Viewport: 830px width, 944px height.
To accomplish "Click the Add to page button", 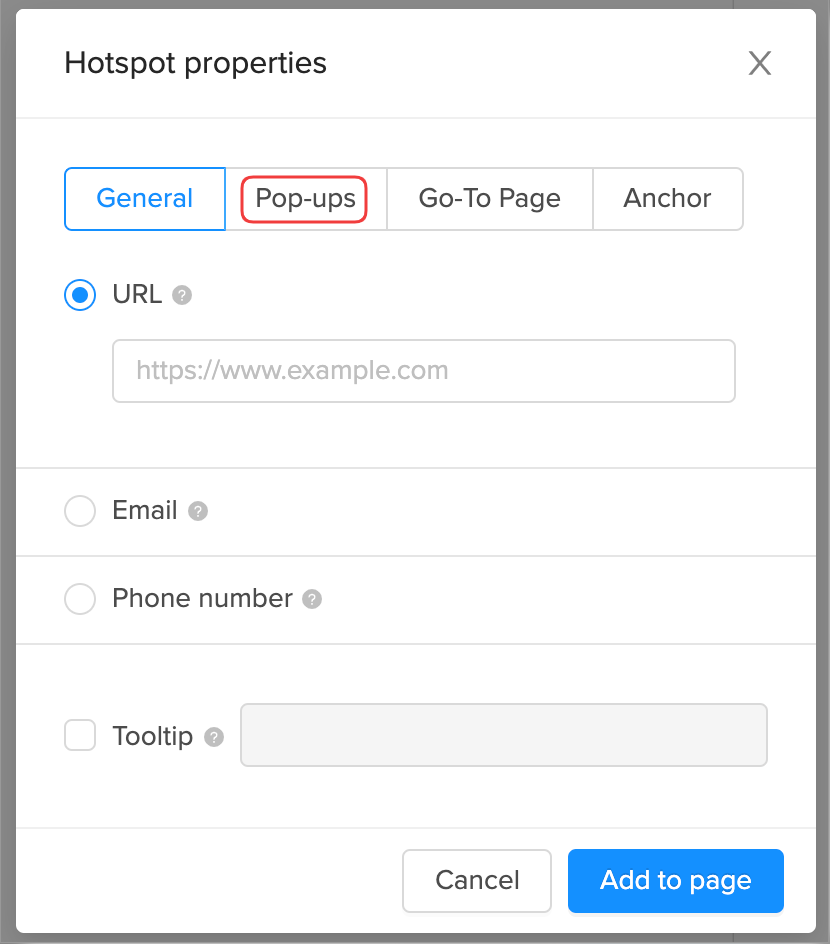I will pos(675,881).
